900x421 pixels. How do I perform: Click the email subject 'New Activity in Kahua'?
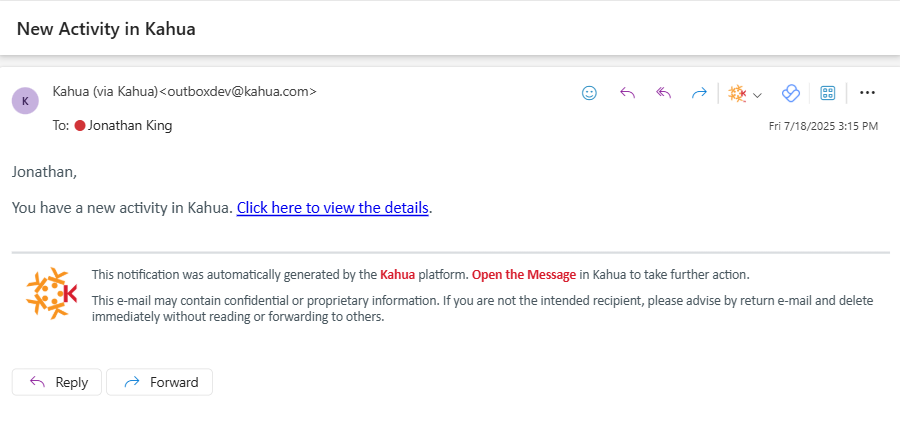(x=106, y=29)
